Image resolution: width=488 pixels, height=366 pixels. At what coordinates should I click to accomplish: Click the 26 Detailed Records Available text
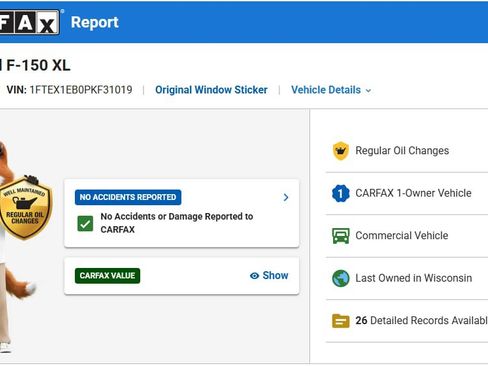pyautogui.click(x=422, y=321)
